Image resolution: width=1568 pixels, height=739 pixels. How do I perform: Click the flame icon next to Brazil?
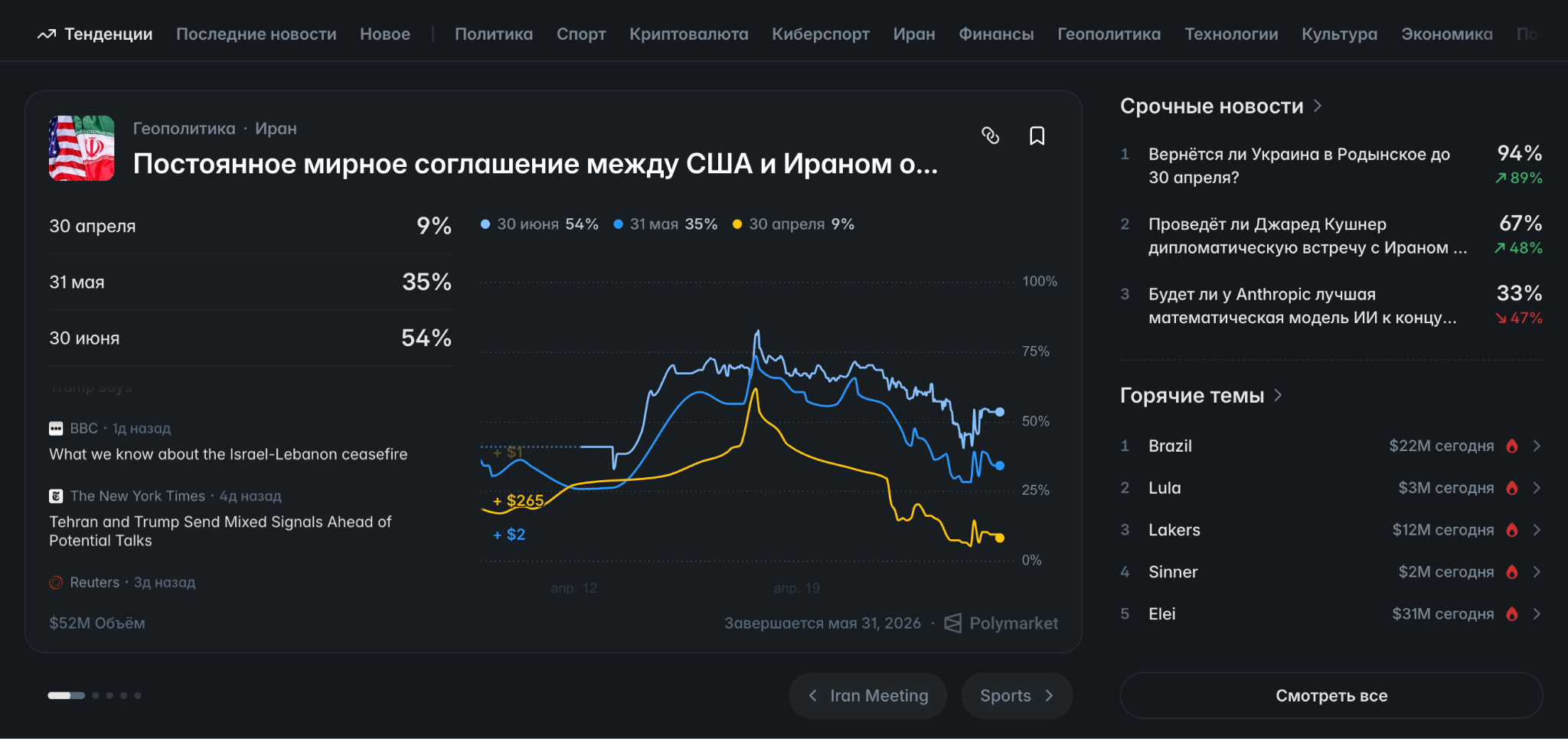(x=1511, y=446)
